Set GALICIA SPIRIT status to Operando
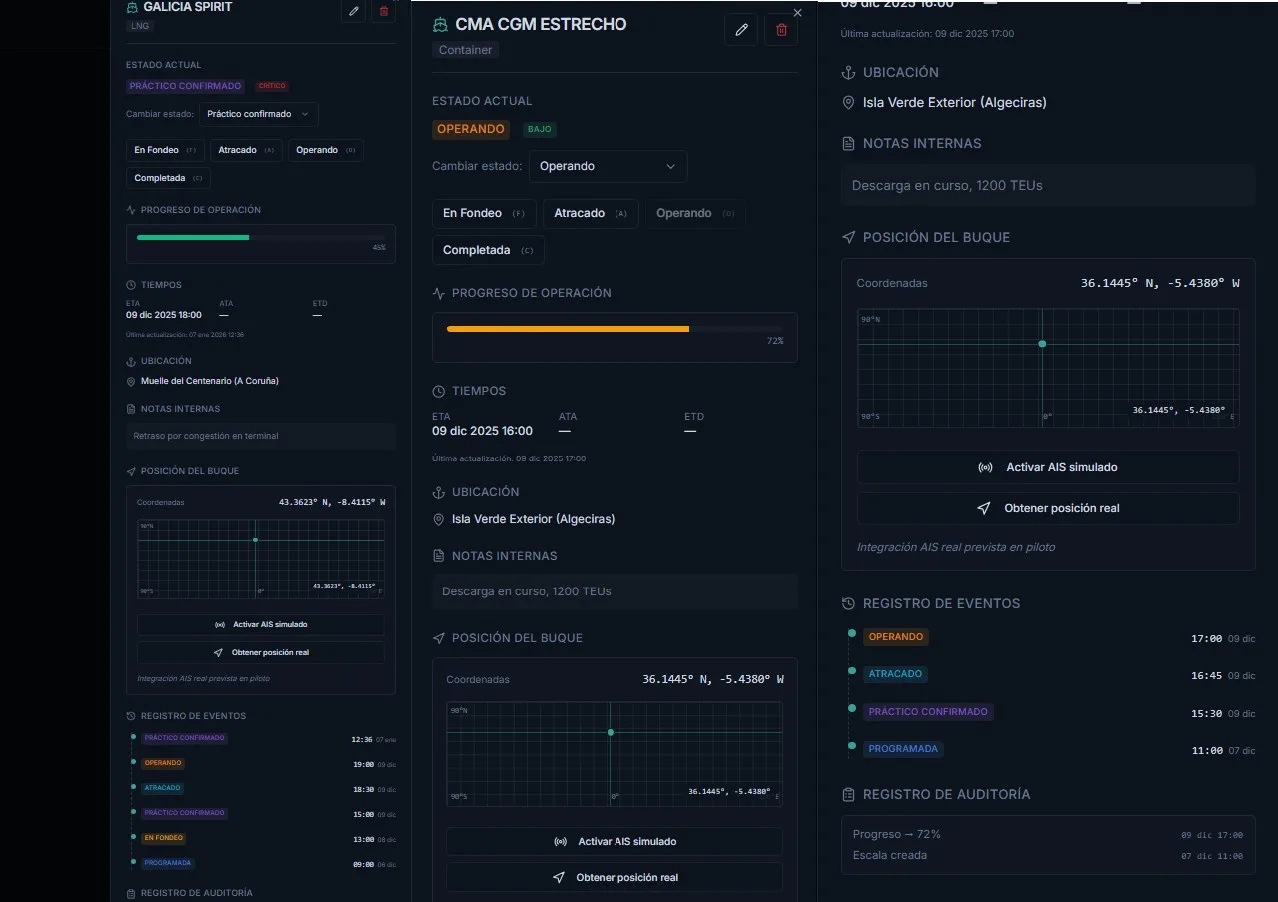 point(326,150)
